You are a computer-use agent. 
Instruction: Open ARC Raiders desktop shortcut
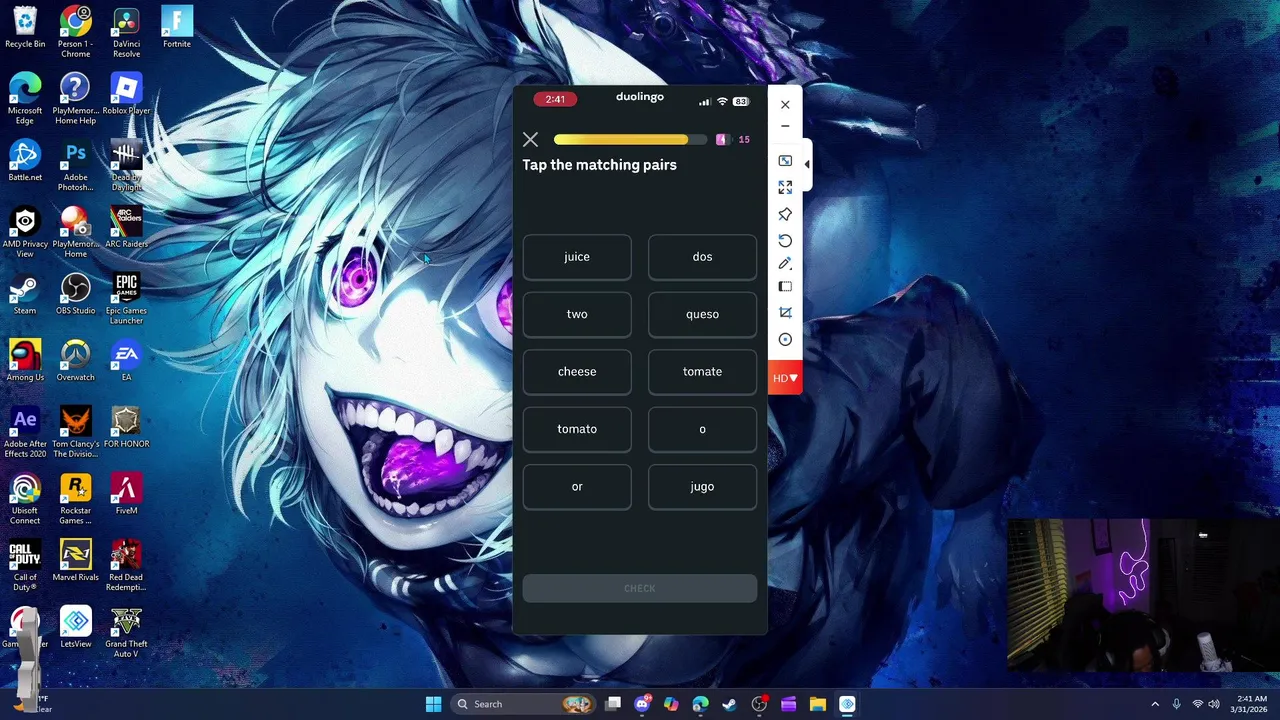(x=126, y=228)
